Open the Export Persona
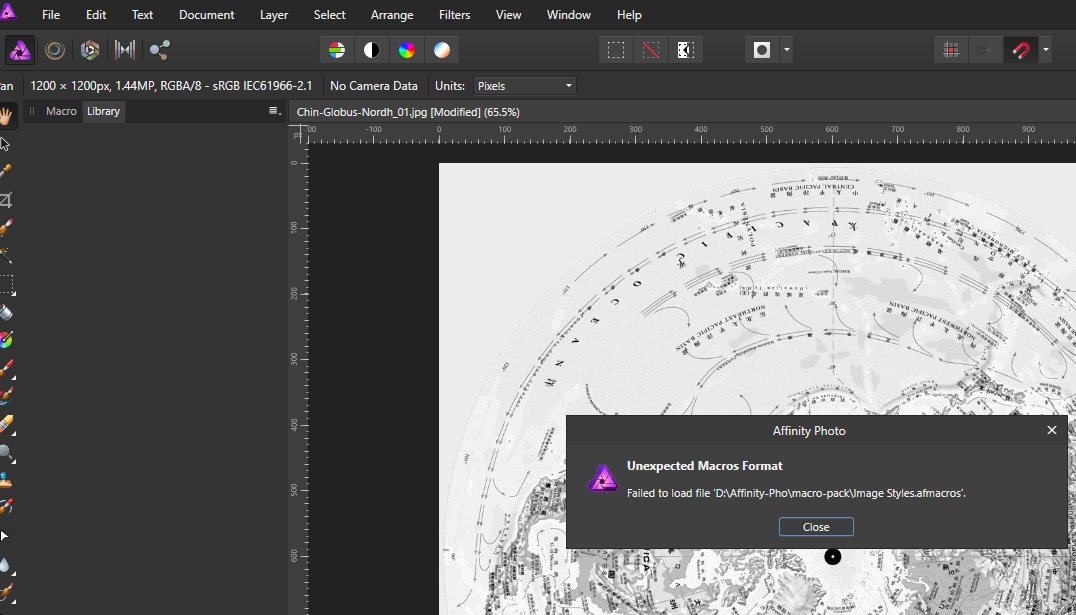 [x=160, y=50]
